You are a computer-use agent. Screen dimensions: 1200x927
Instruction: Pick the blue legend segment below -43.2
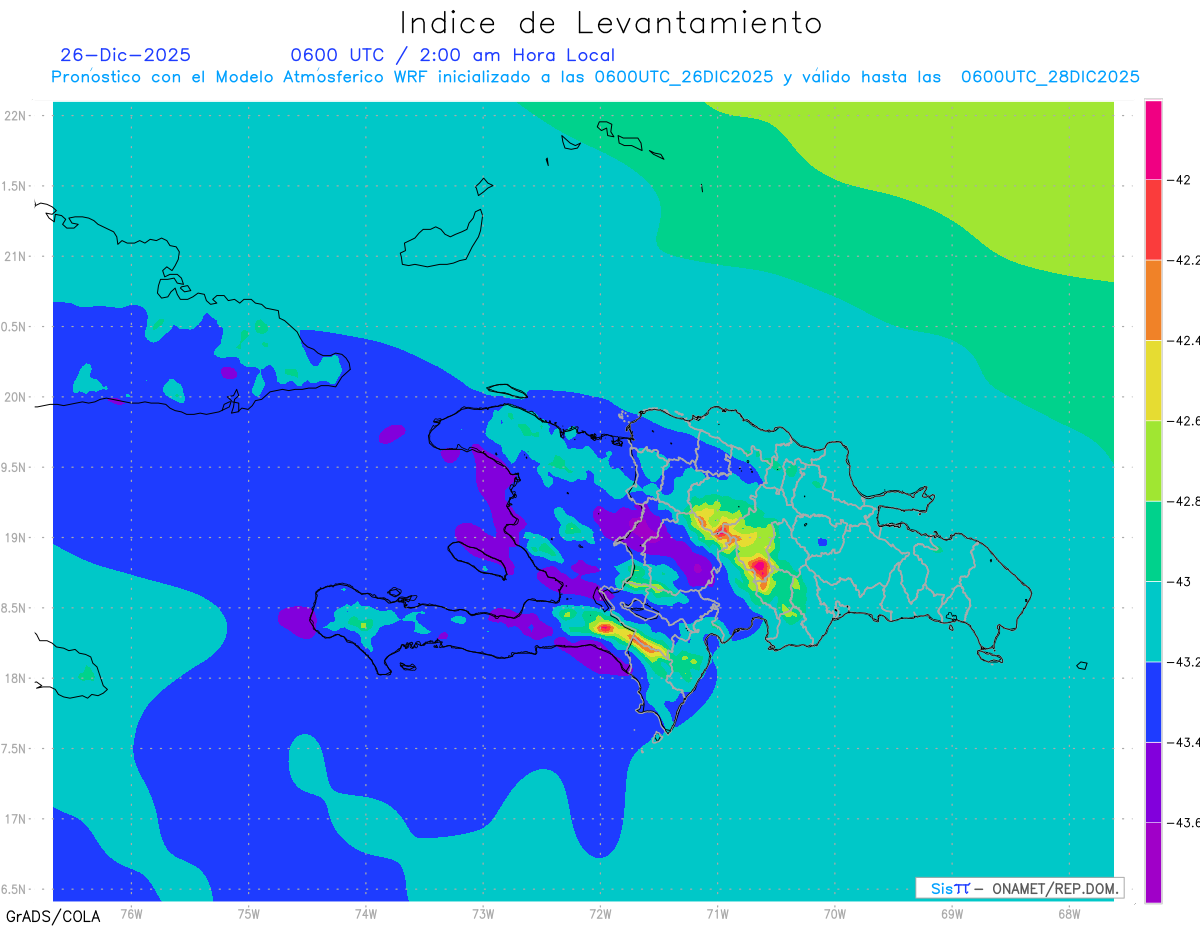[1153, 701]
